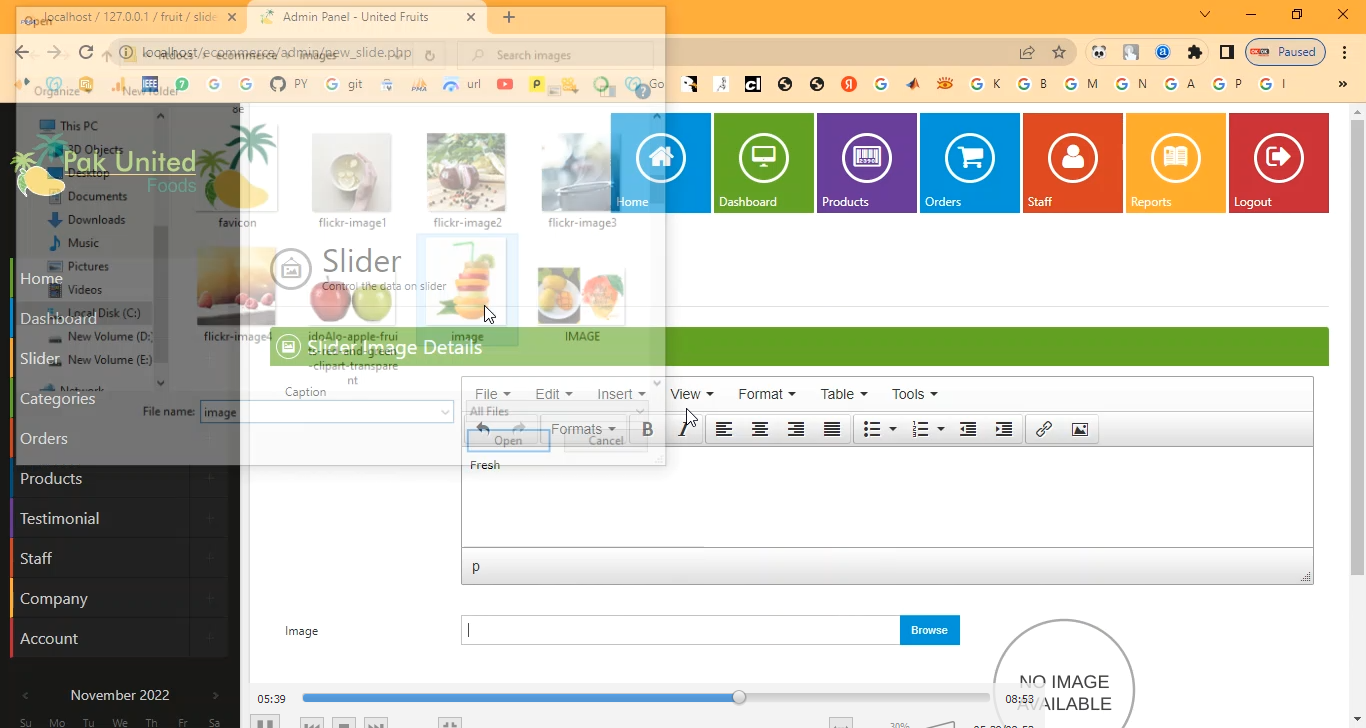Click inside editor text area with Fresh

[x=887, y=497]
